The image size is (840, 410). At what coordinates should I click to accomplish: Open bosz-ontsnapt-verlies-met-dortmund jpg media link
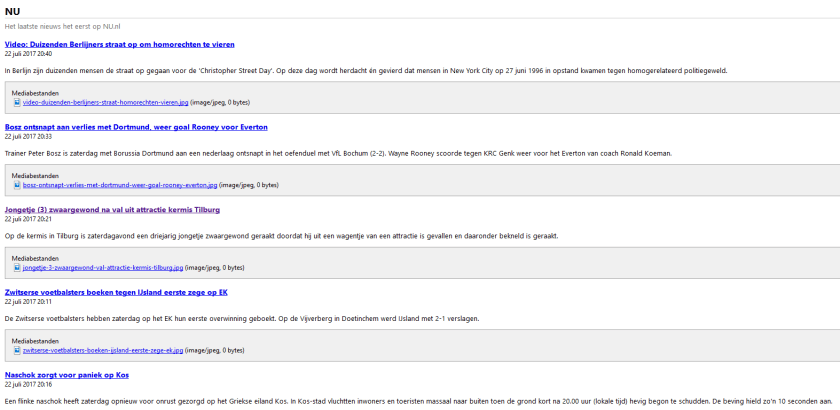coord(120,185)
